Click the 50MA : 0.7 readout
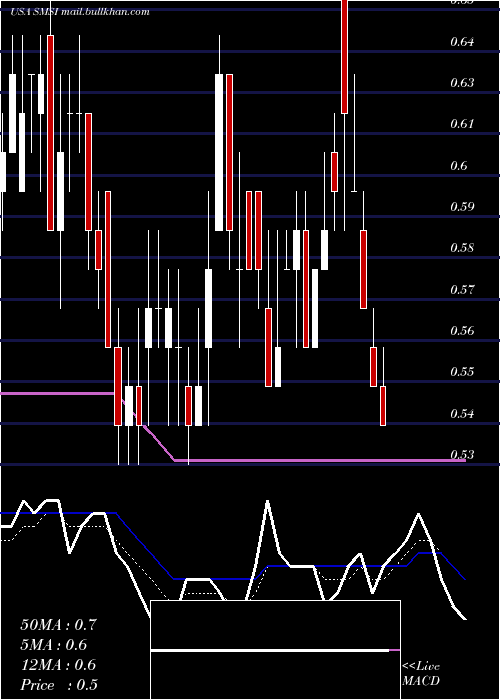 tap(58, 625)
